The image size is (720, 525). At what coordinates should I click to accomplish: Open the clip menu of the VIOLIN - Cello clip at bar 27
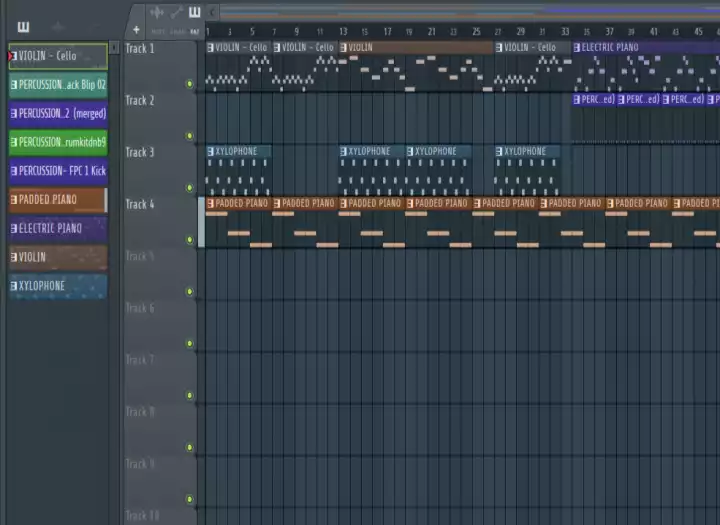tap(499, 47)
